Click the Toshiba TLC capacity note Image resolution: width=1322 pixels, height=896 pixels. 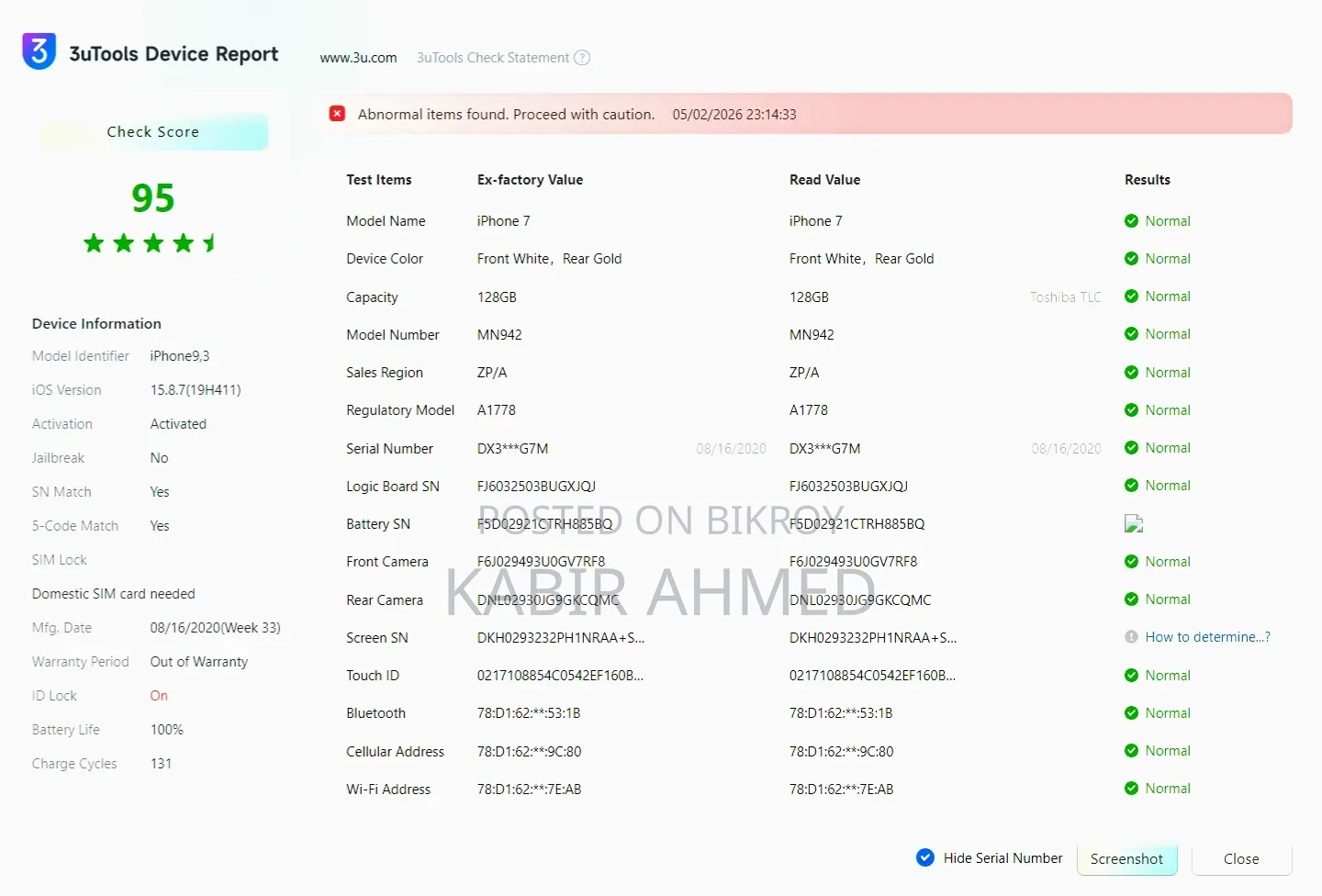click(1065, 297)
